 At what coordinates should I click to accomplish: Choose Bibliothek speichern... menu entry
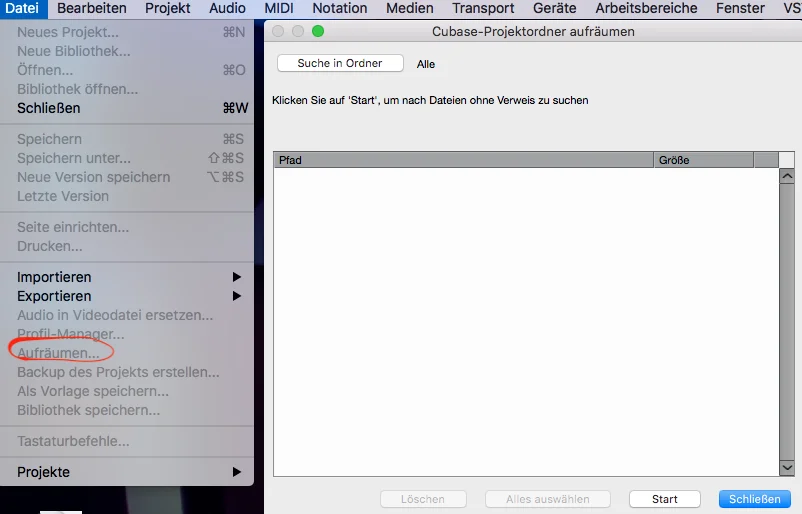click(127, 410)
